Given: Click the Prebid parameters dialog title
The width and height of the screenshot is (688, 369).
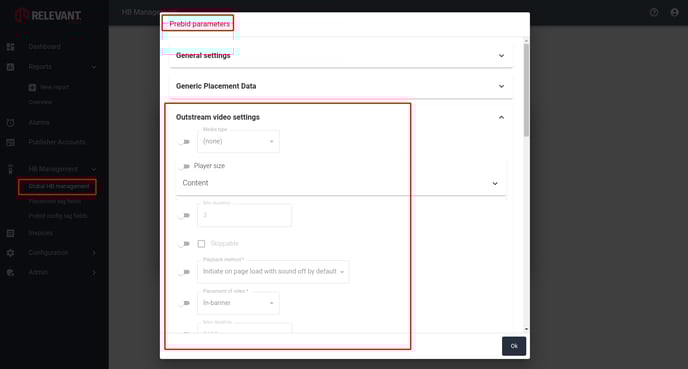Looking at the screenshot, I should (x=200, y=24).
